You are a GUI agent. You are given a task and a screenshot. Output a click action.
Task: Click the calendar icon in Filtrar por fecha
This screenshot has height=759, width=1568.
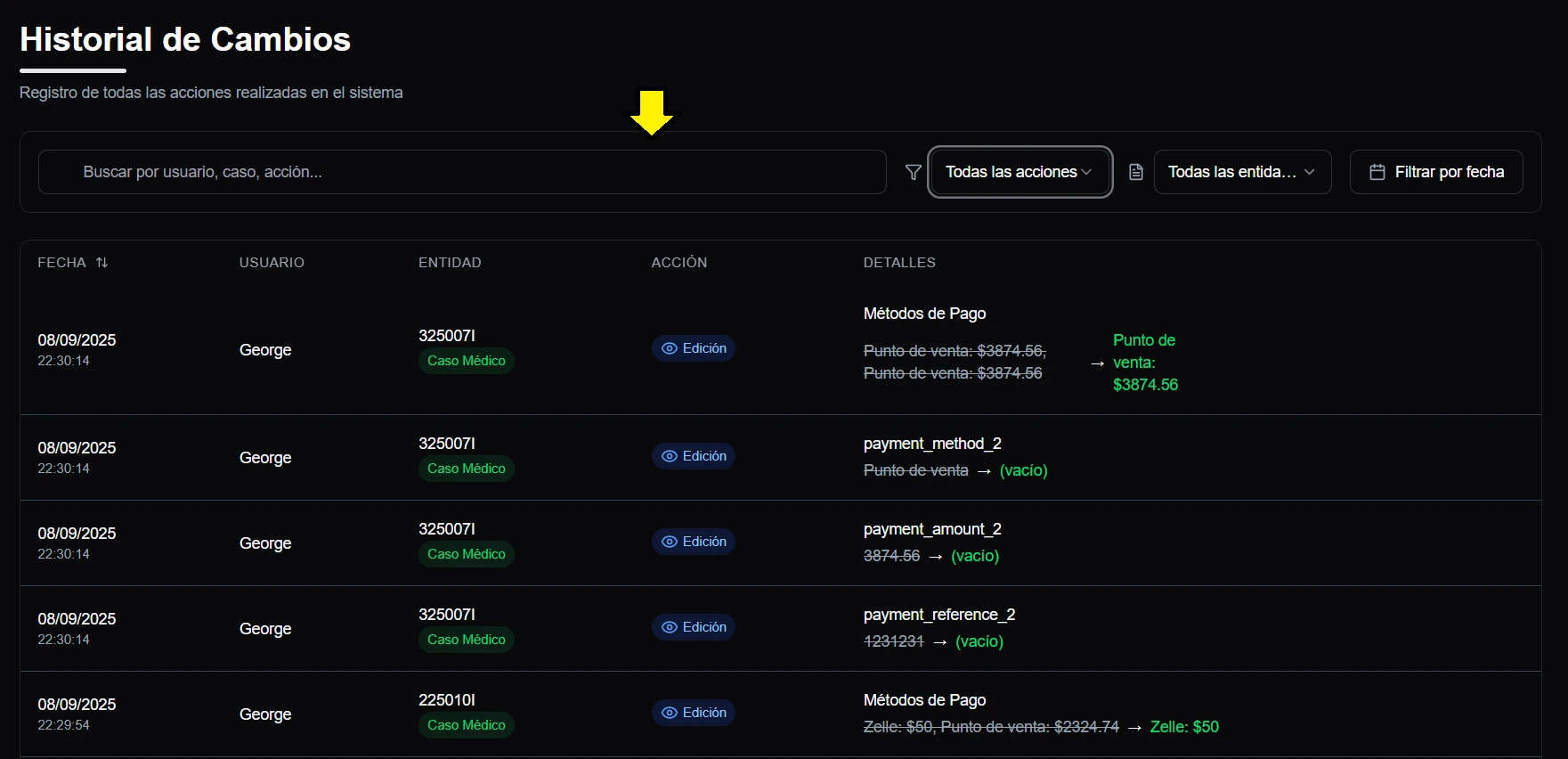(x=1377, y=172)
